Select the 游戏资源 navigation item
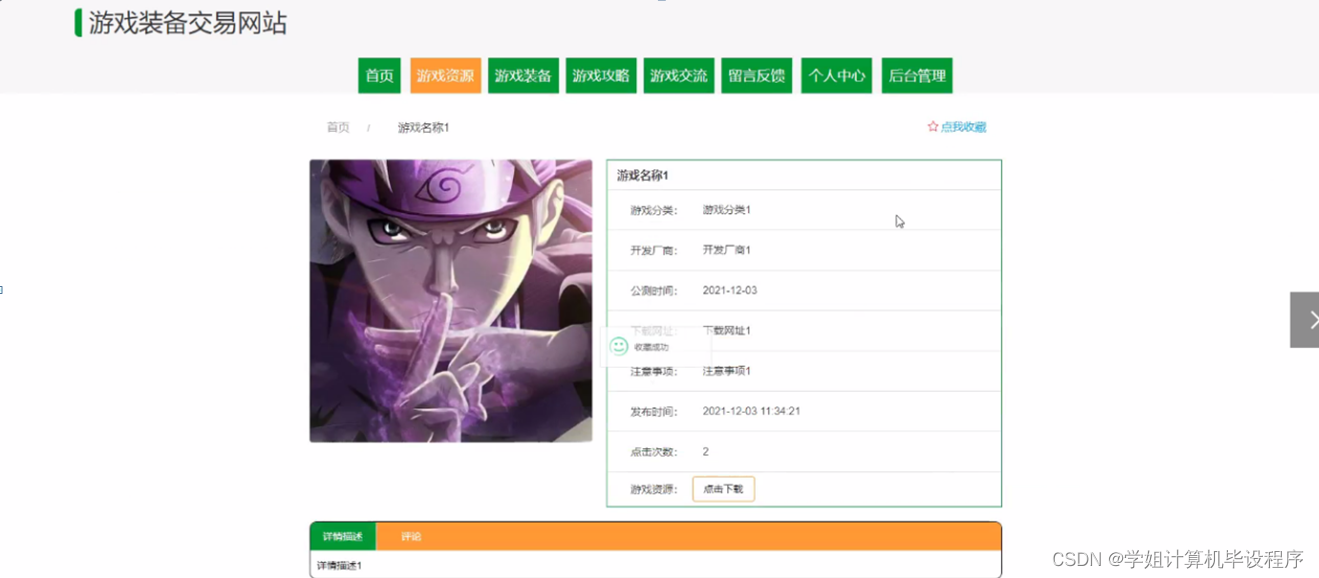The image size is (1319, 578). click(x=445, y=76)
